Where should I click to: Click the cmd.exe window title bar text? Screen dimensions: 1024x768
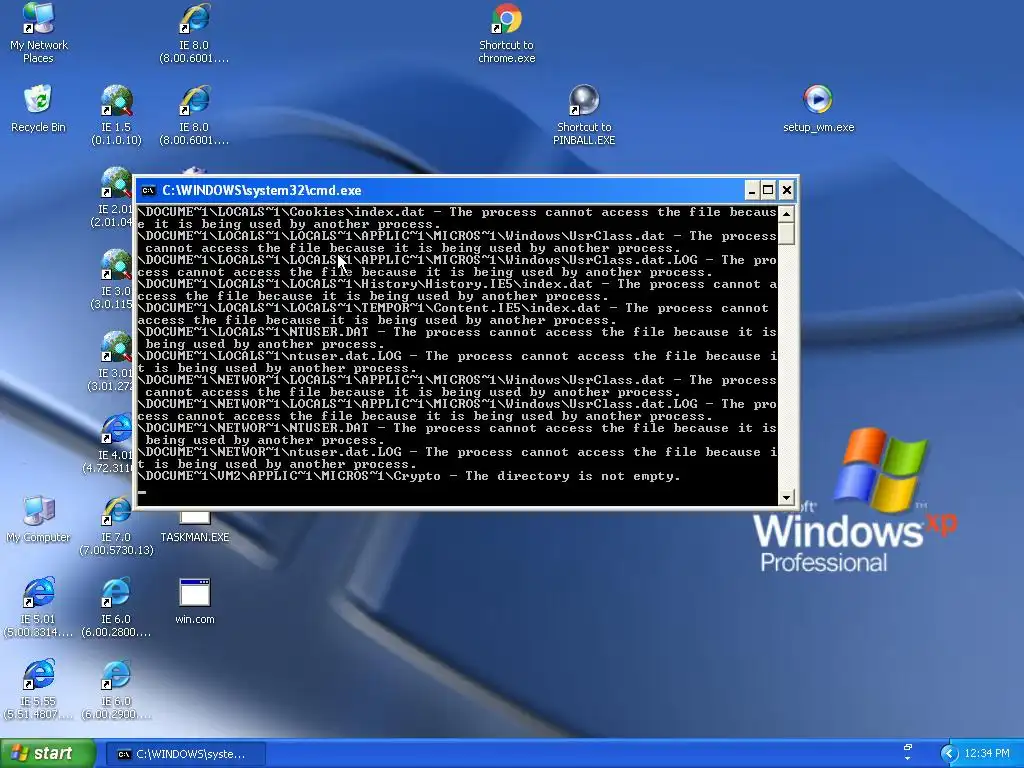point(262,190)
